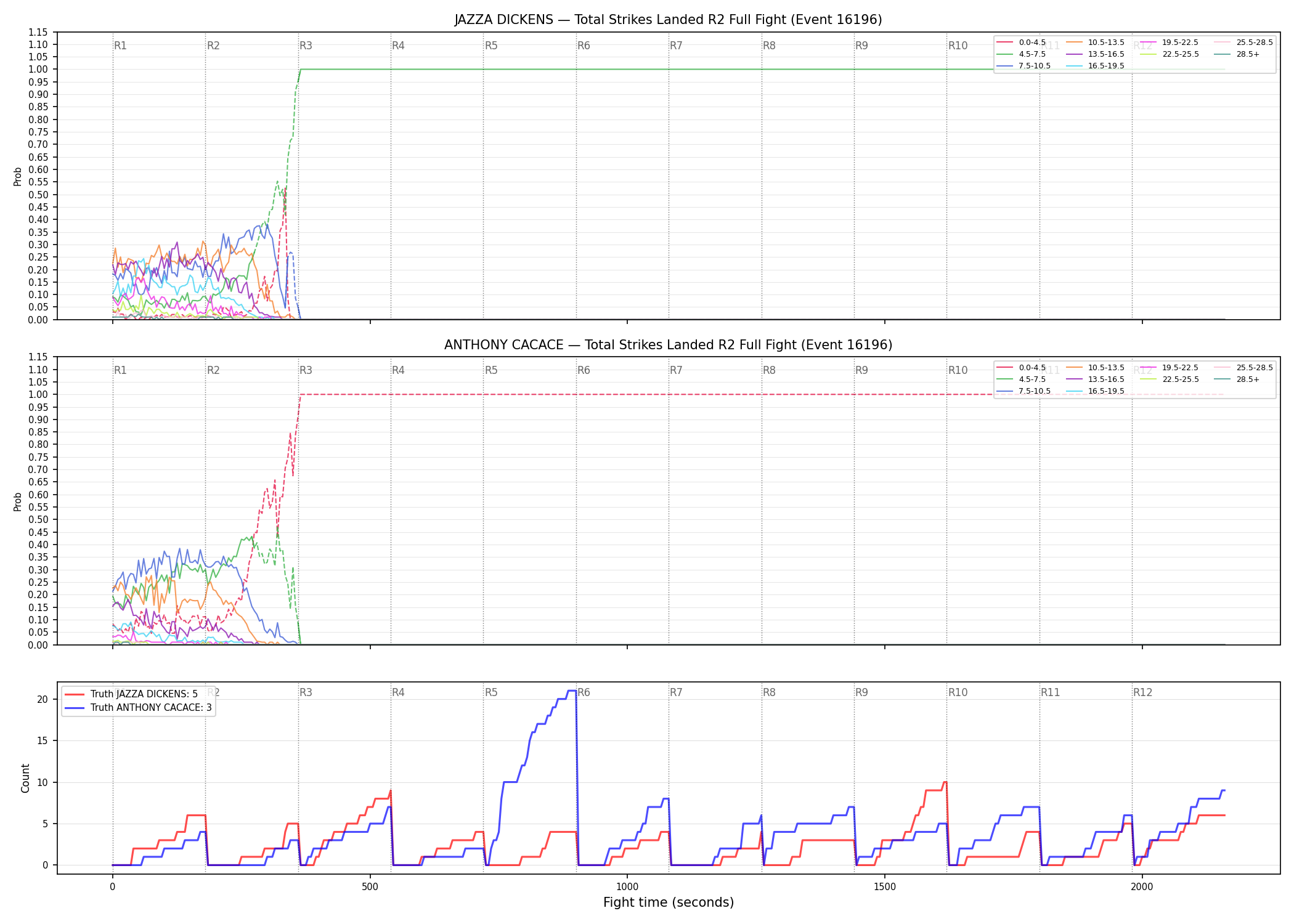Click the ANTHONY CACACE Total Strikes Landed chart title

click(x=668, y=345)
